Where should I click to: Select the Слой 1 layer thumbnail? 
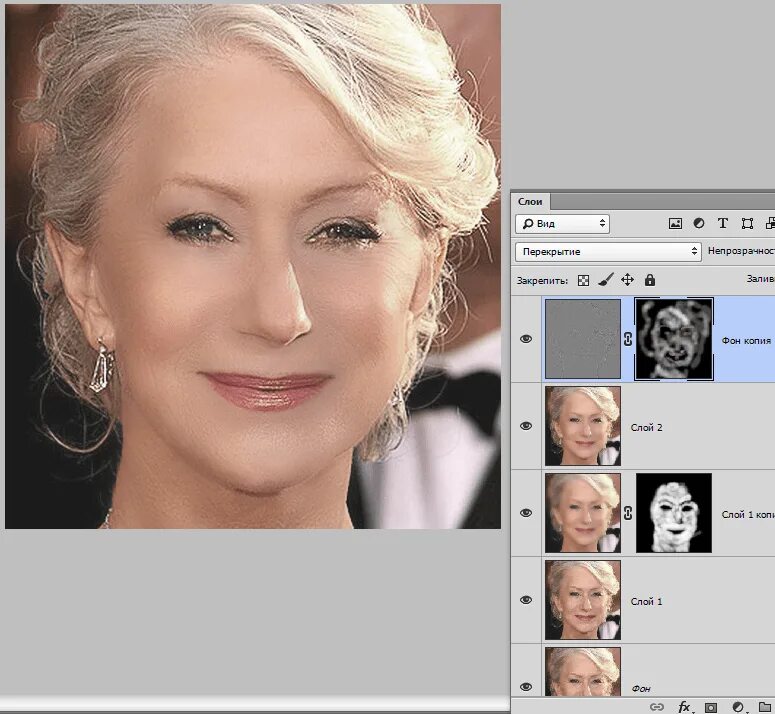tap(583, 600)
